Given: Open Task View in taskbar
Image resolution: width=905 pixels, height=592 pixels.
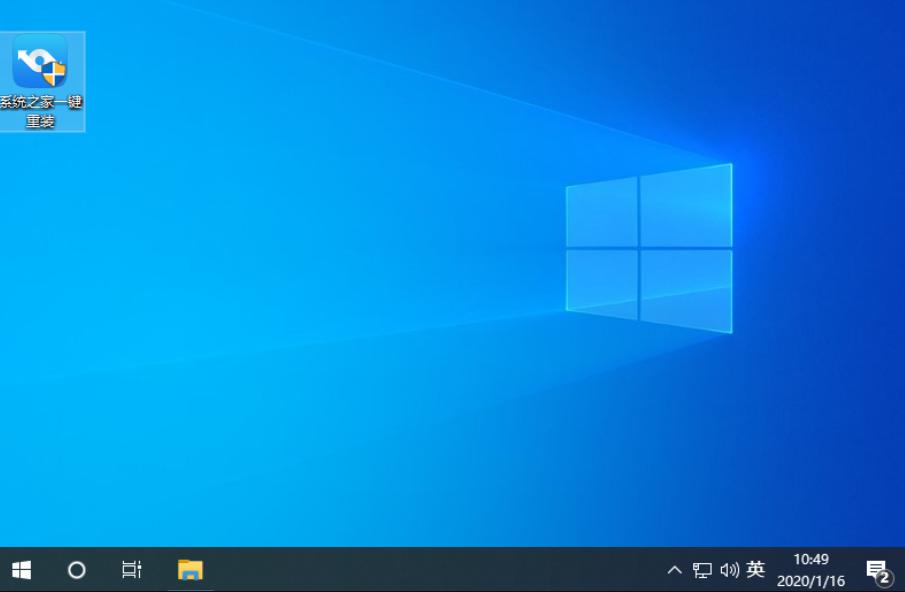Looking at the screenshot, I should pos(132,570).
